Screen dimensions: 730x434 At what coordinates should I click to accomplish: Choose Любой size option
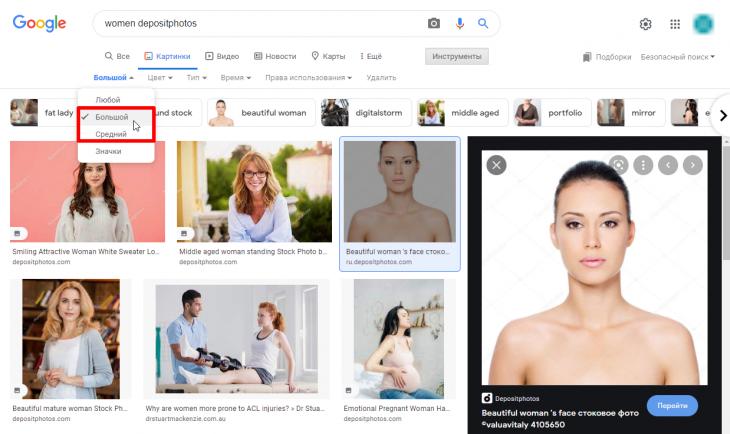(116, 100)
